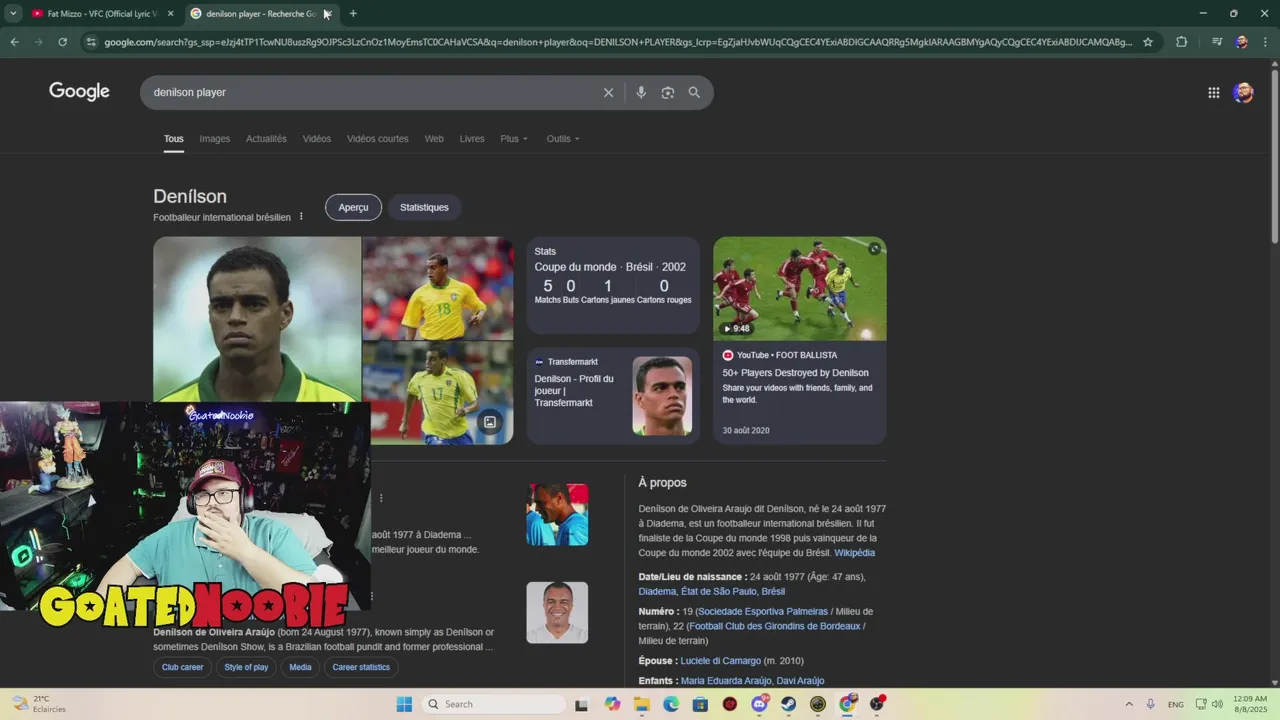Image resolution: width=1280 pixels, height=720 pixels.
Task: Click the Media chip
Action: click(x=300, y=667)
